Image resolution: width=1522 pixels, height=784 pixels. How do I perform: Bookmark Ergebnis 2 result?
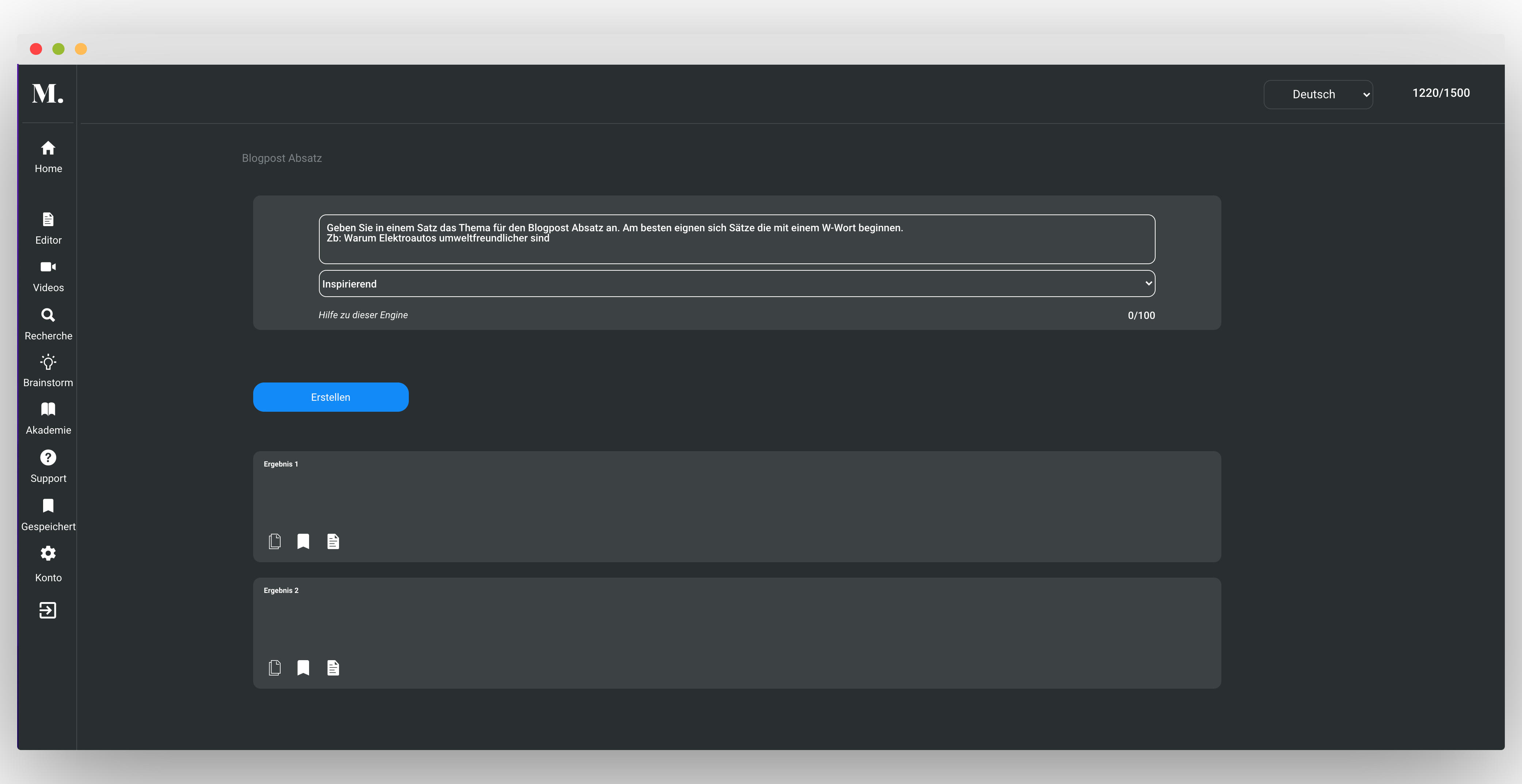pos(303,667)
